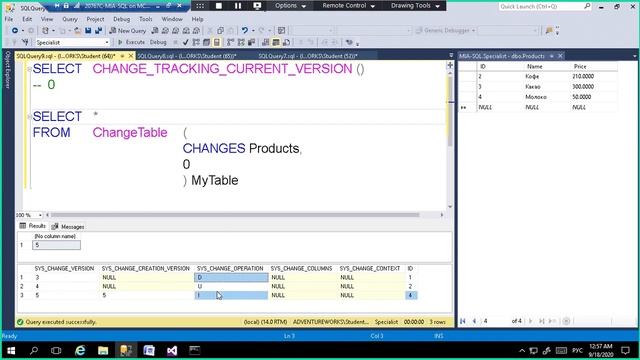Open the Drawing Tools dropdown
The width and height of the screenshot is (640, 360).
pos(415,6)
